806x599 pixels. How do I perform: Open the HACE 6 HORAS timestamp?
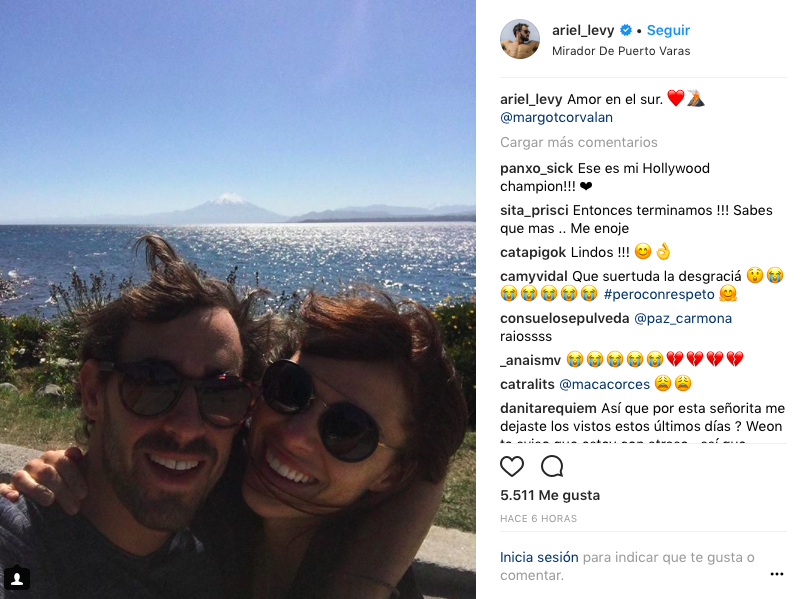539,519
